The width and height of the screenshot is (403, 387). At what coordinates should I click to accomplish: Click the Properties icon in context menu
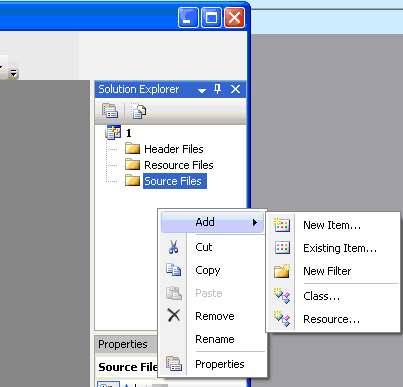[174, 364]
